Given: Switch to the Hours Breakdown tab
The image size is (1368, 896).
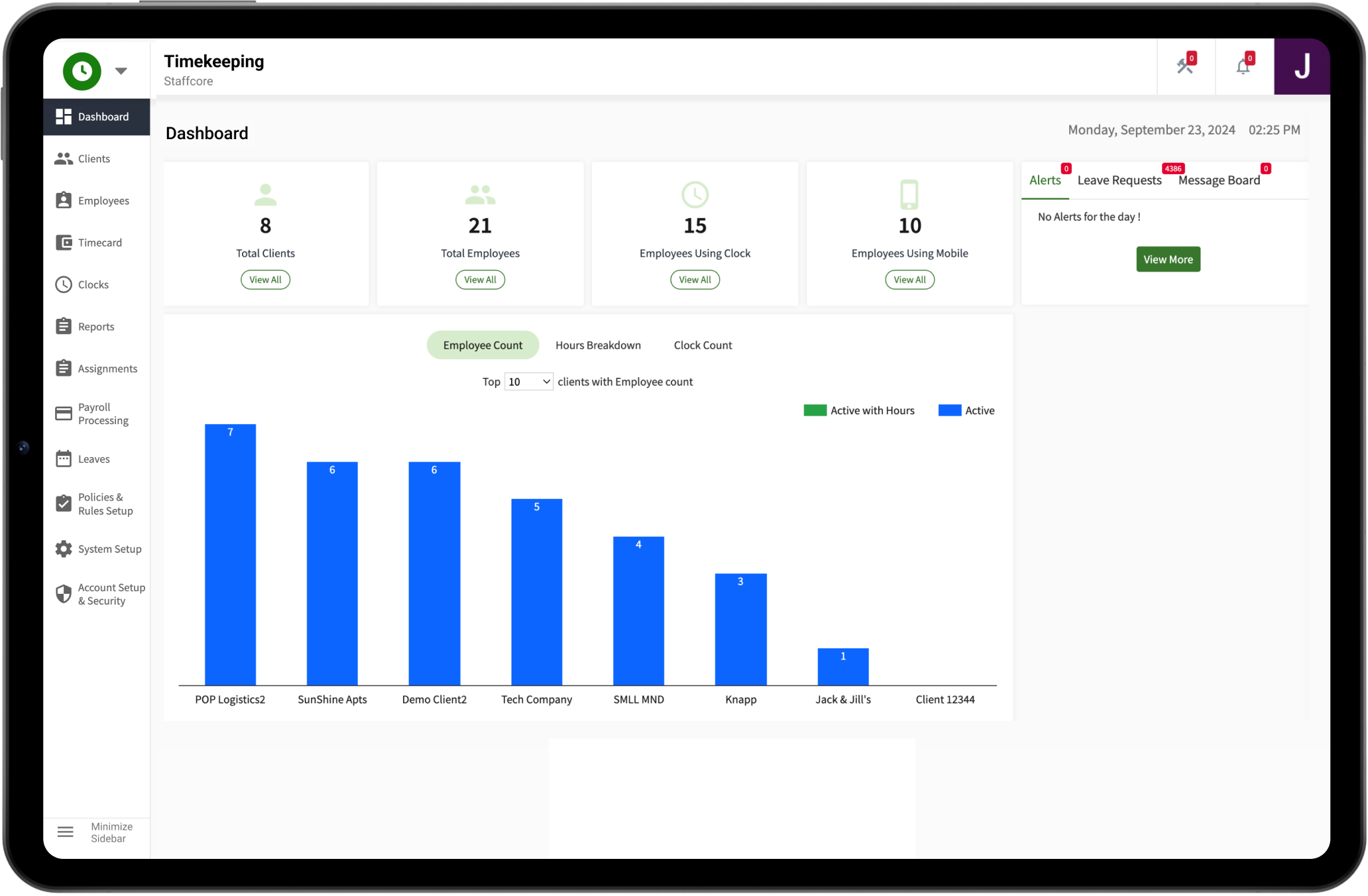Looking at the screenshot, I should pos(598,345).
